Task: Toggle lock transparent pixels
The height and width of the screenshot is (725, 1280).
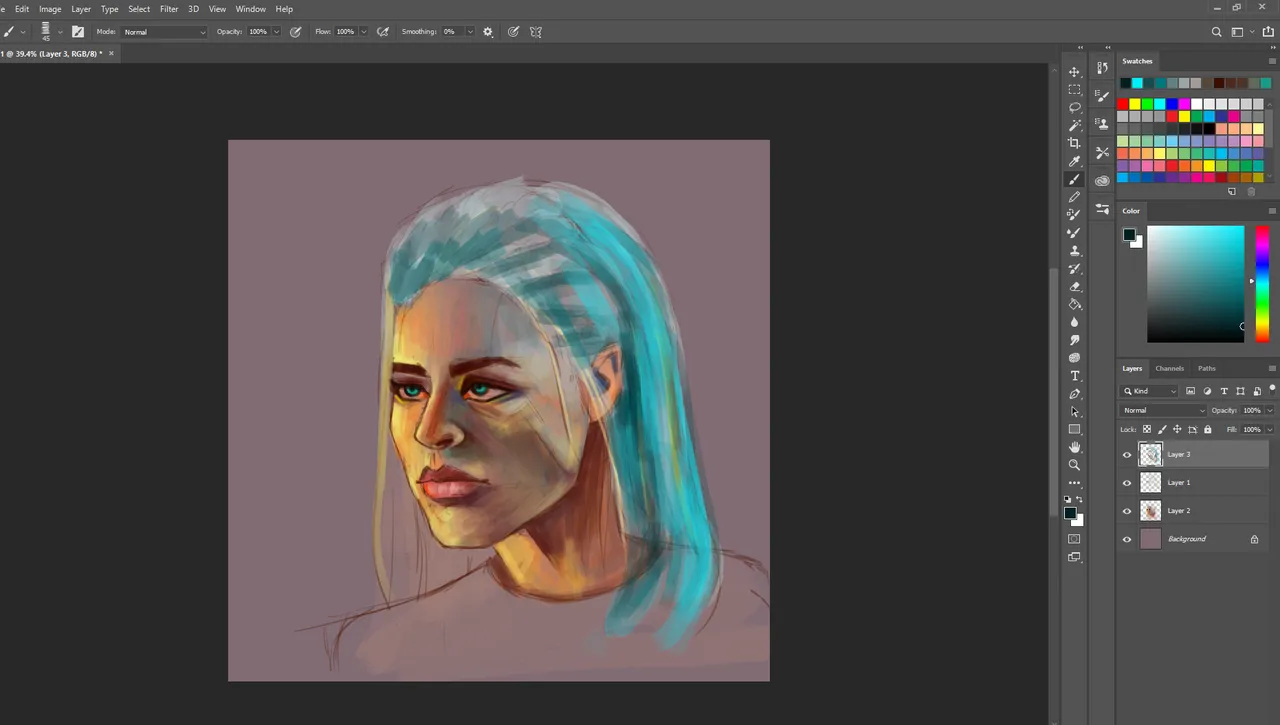Action: pos(1147,429)
